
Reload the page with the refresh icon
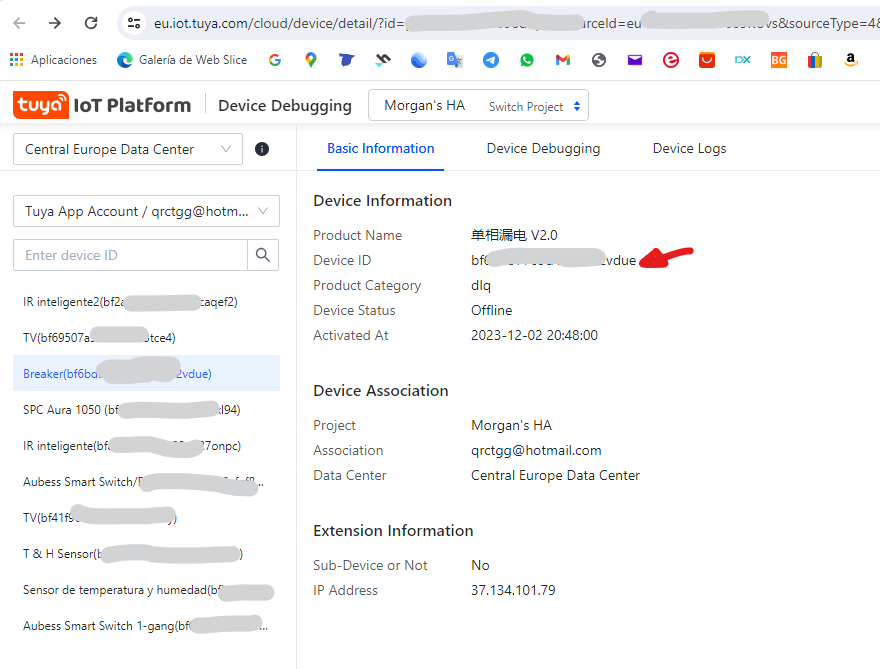[x=91, y=23]
